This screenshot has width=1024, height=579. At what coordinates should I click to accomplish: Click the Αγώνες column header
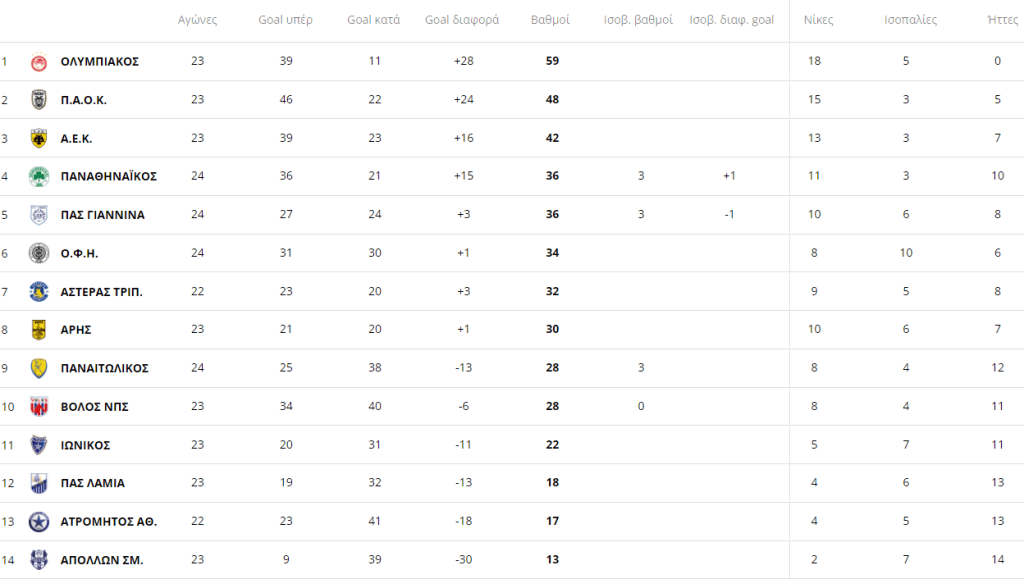(197, 20)
